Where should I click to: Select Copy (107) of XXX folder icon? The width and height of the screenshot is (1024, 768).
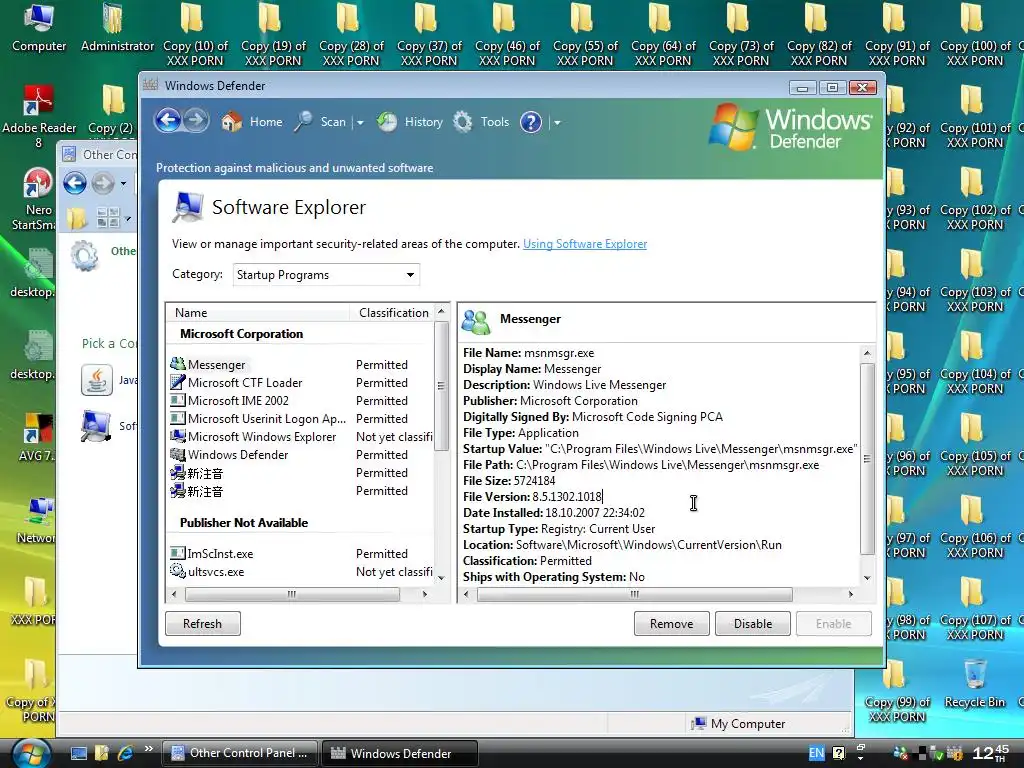point(974,609)
